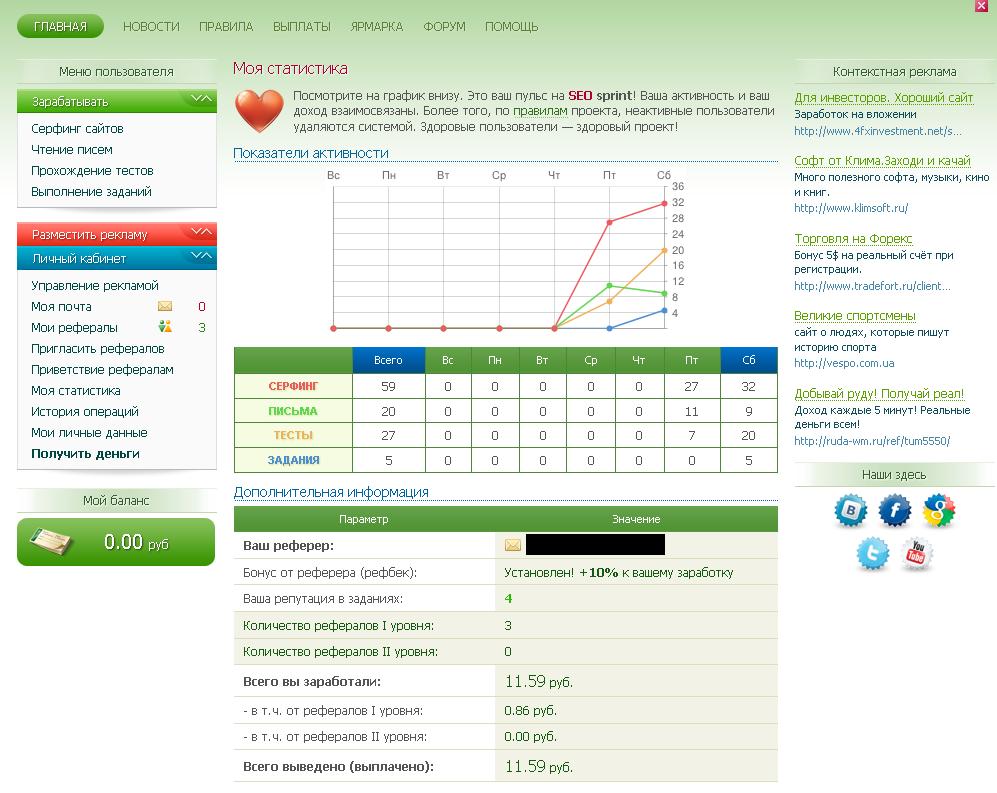997x793 pixels.
Task: Click the green 0.00 руб balance button
Action: click(116, 542)
